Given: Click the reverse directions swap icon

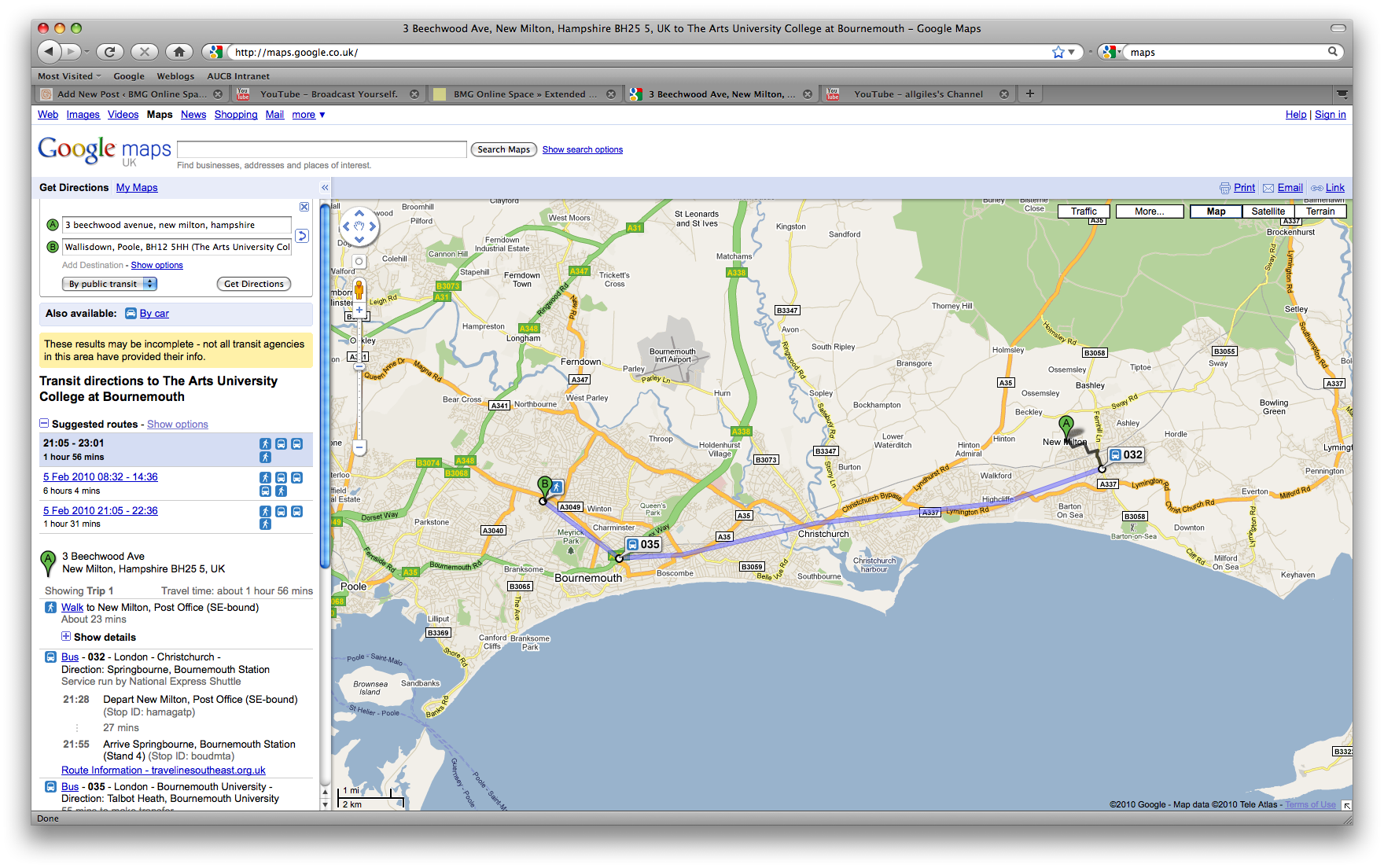Looking at the screenshot, I should pos(302,236).
